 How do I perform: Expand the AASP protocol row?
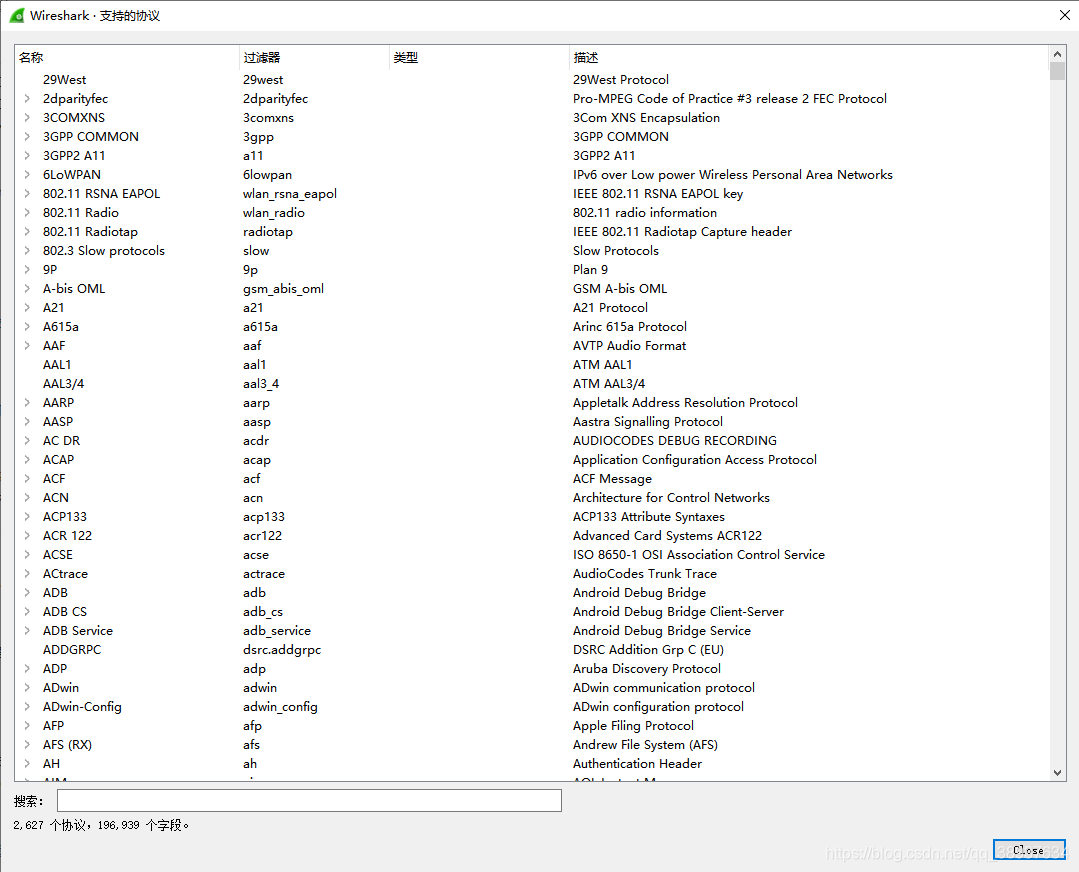coord(28,421)
